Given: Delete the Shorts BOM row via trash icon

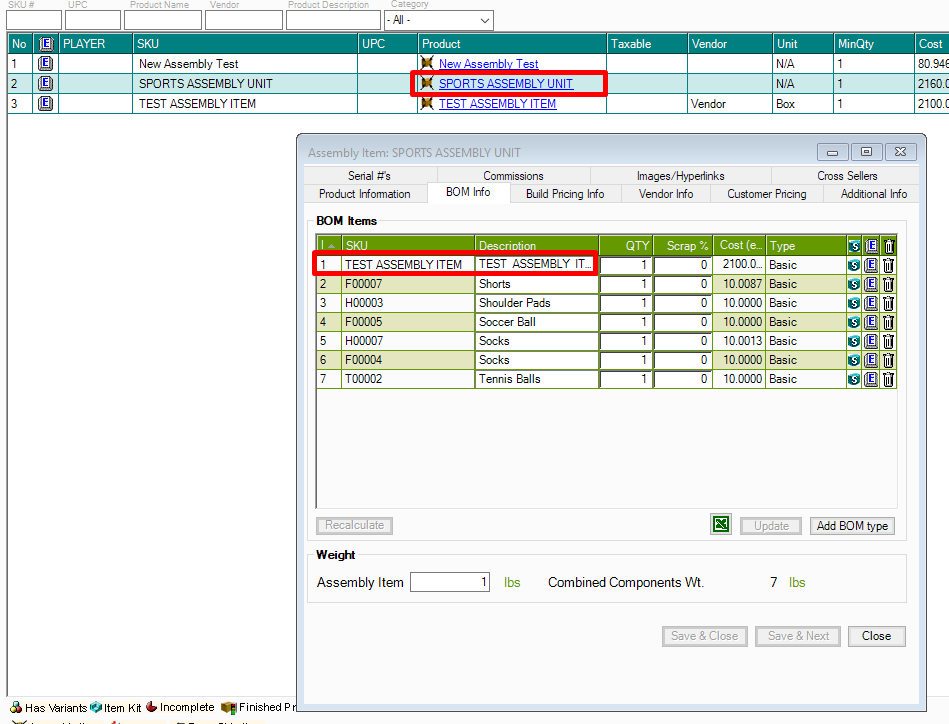Looking at the screenshot, I should click(x=888, y=284).
